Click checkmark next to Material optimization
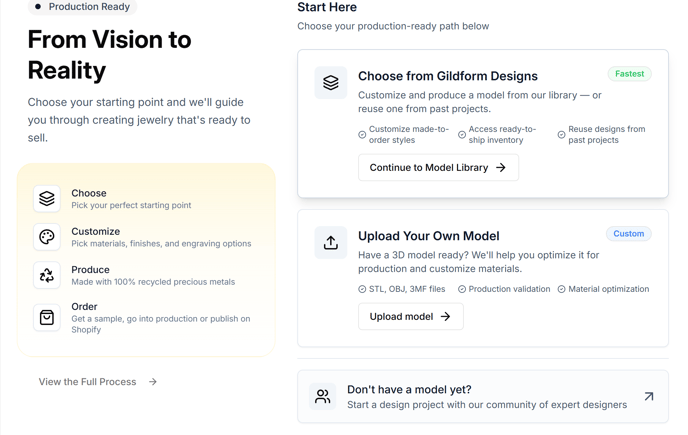The image size is (688, 435). click(561, 289)
